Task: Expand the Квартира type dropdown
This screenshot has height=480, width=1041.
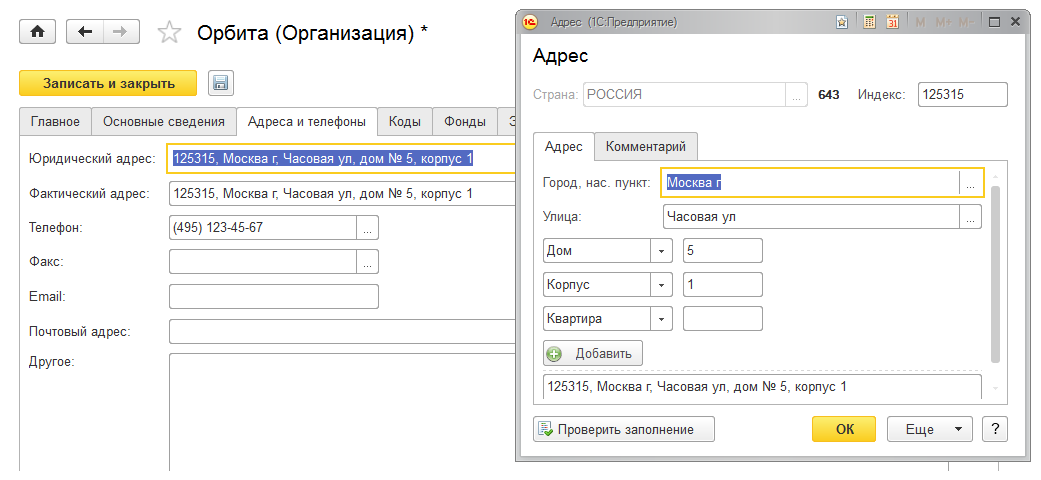Action: pos(662,319)
